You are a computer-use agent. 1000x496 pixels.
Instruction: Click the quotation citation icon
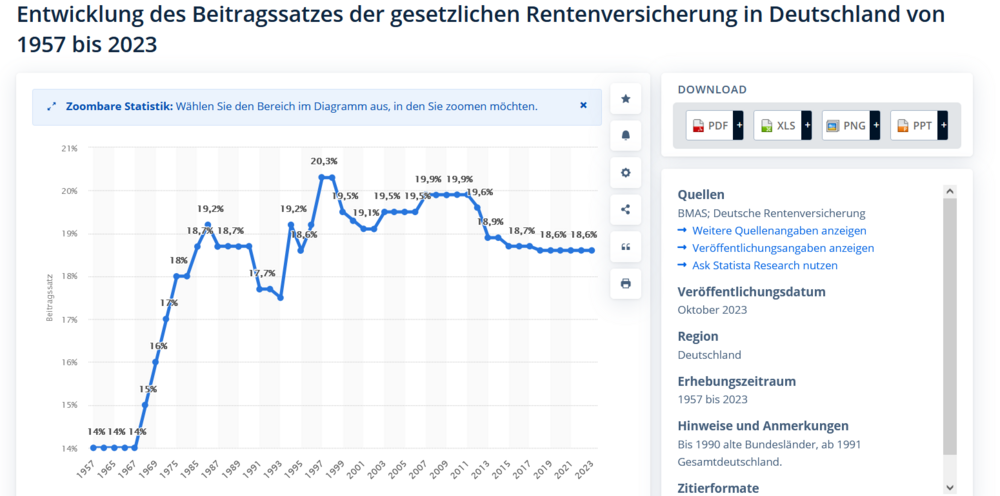click(x=626, y=247)
